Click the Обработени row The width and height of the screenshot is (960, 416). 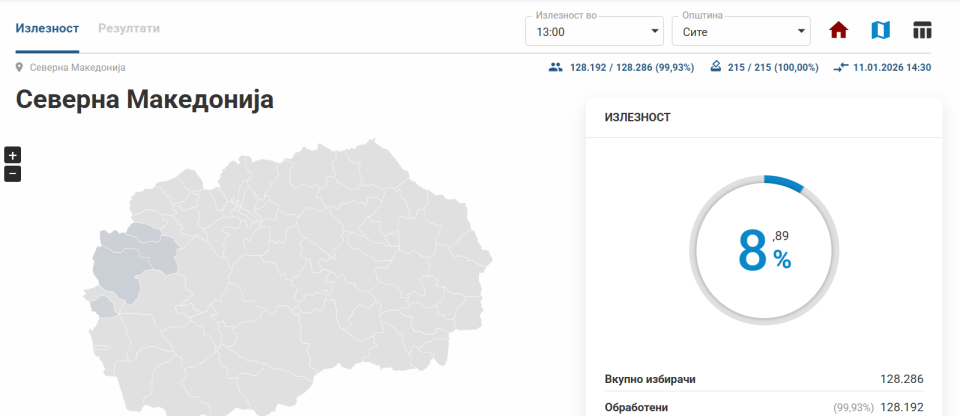(764, 407)
